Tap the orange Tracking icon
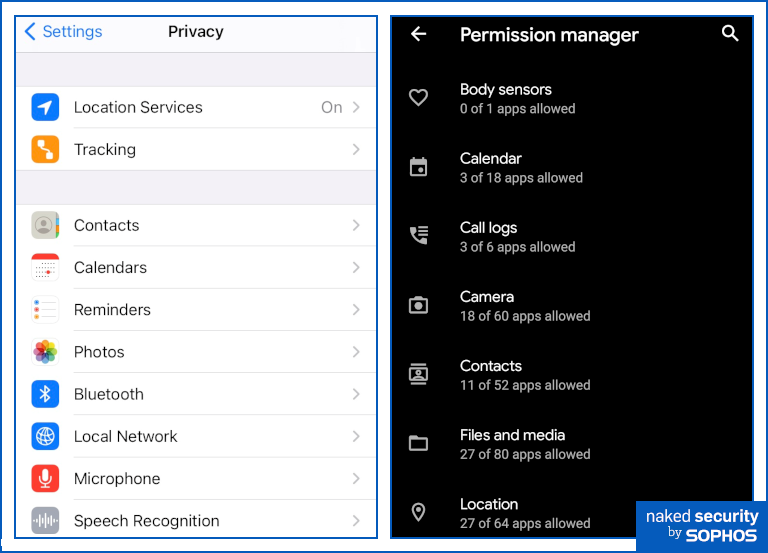The width and height of the screenshot is (768, 553). (x=45, y=149)
